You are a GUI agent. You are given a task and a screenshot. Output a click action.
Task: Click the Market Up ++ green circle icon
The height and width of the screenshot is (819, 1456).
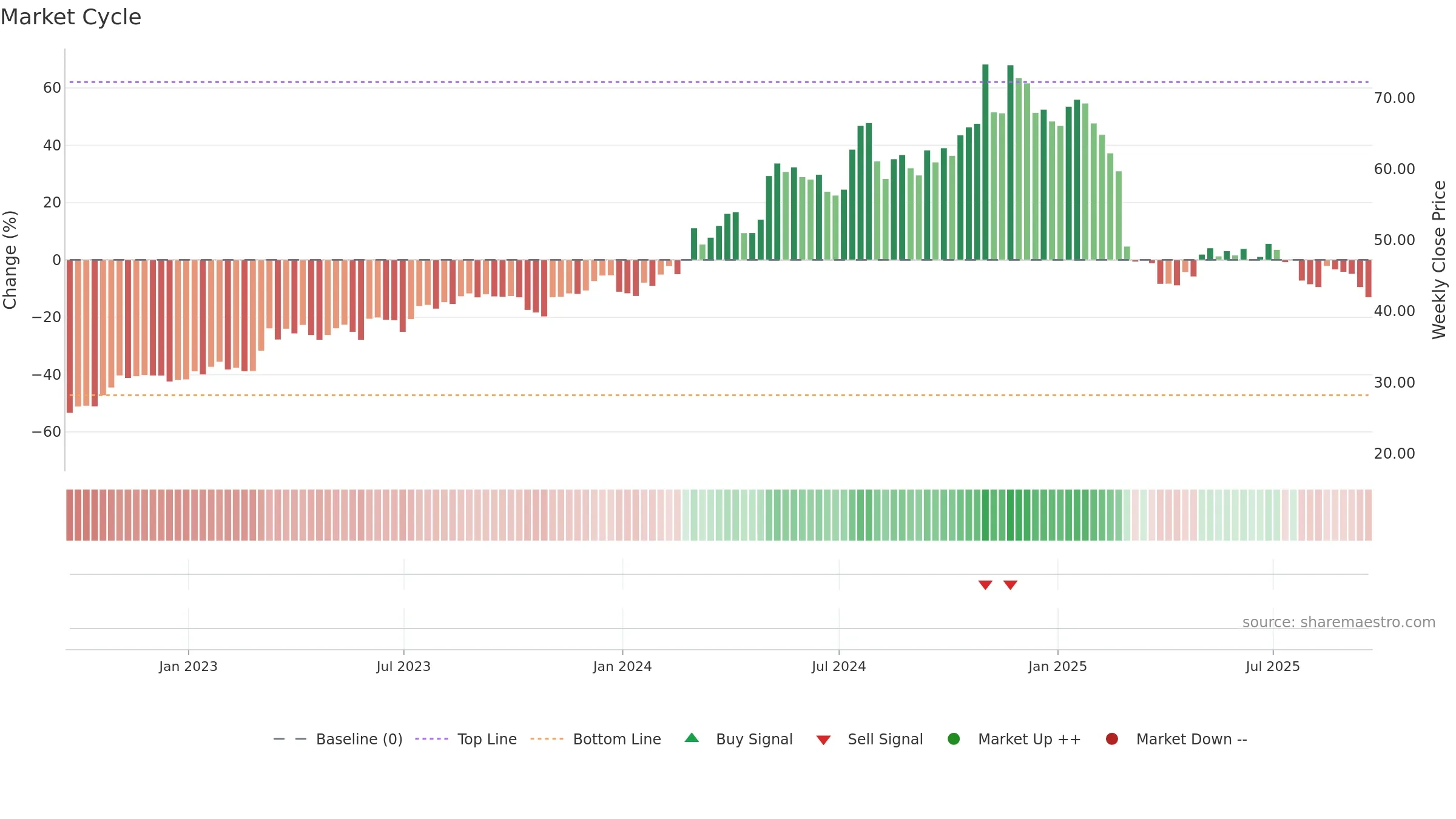tap(954, 739)
